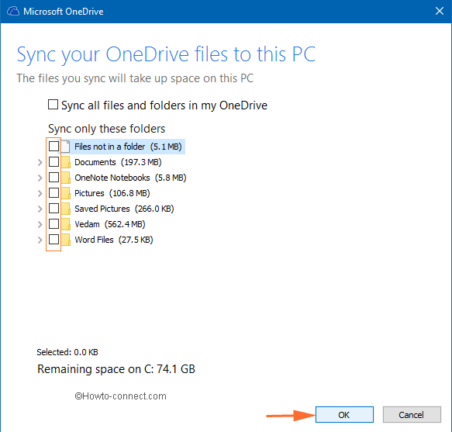Check the Saved Pictures folder checkbox
Viewport: 452px width, 432px height.
pos(54,208)
